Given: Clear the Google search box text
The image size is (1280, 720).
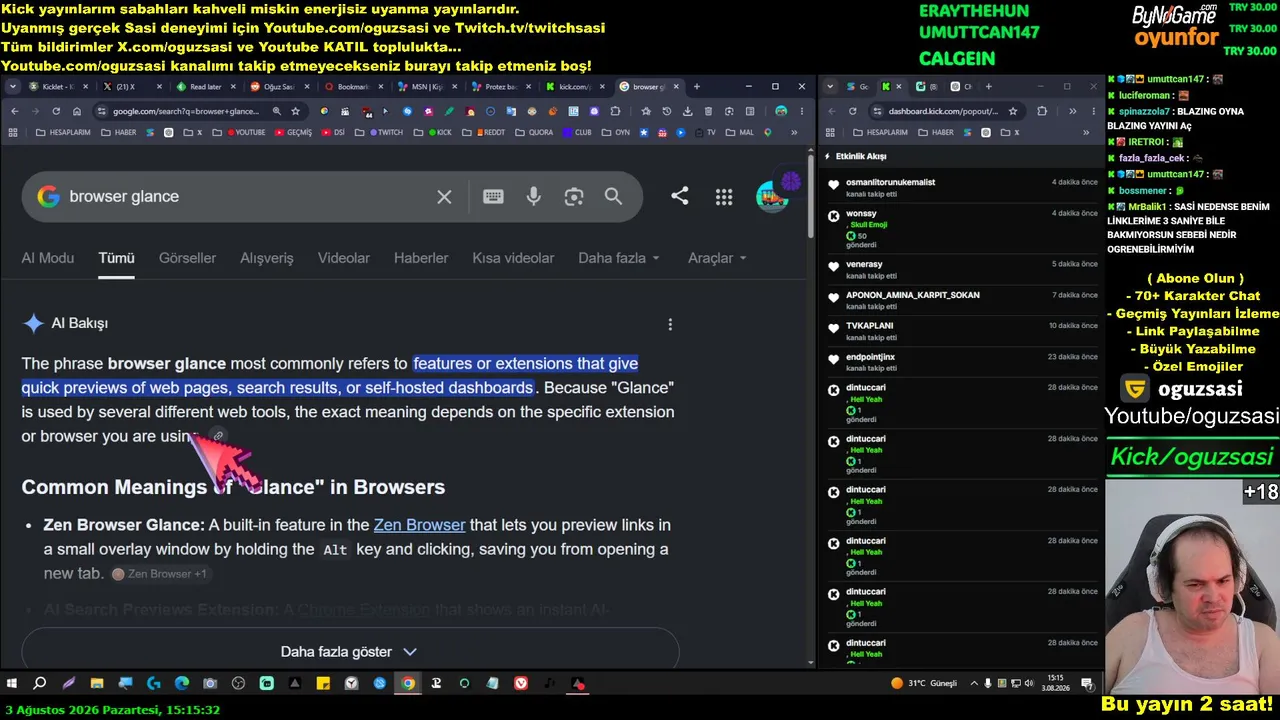Looking at the screenshot, I should click(444, 197).
